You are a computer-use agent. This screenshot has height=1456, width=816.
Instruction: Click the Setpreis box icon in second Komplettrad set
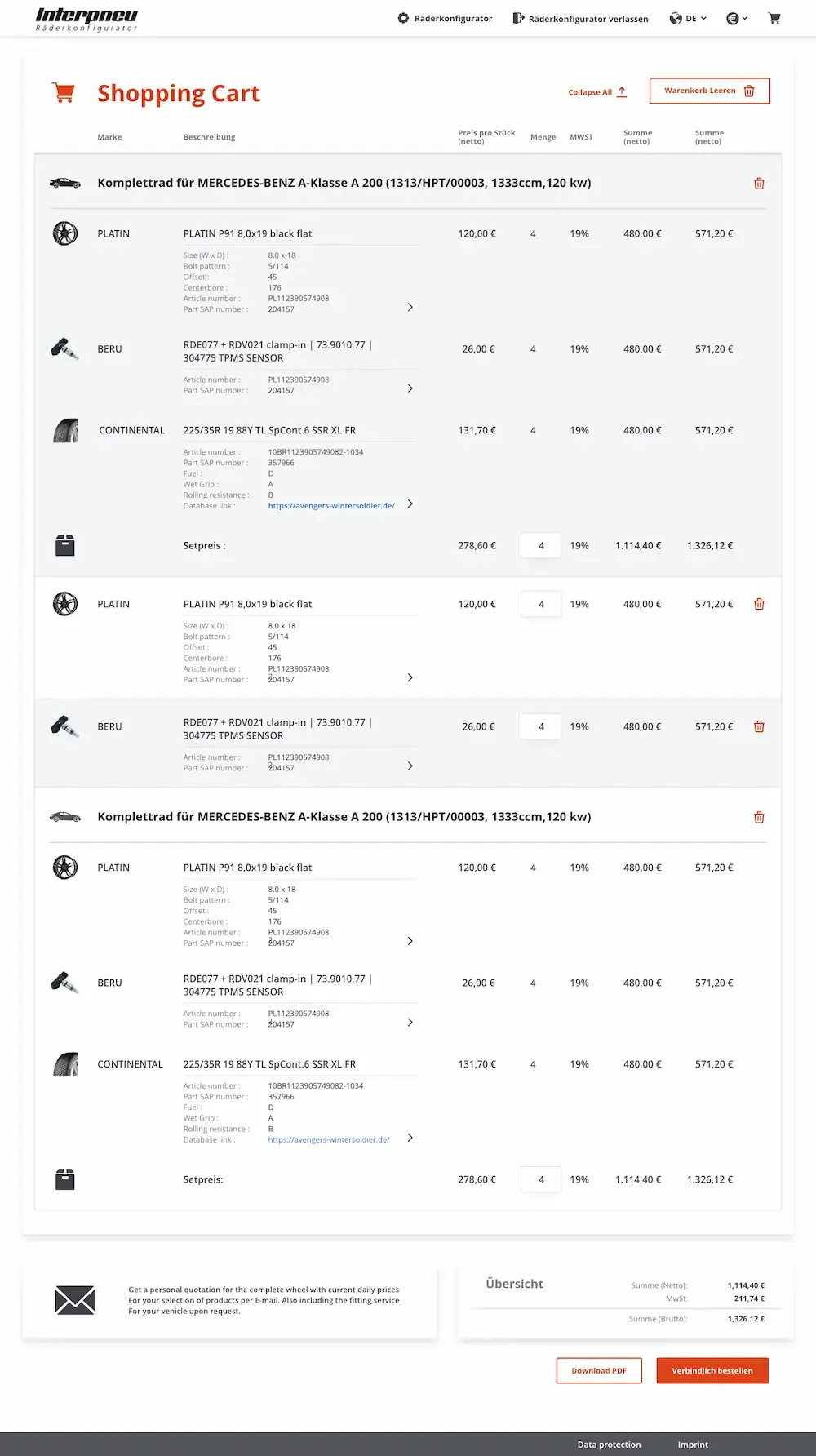coord(65,1179)
